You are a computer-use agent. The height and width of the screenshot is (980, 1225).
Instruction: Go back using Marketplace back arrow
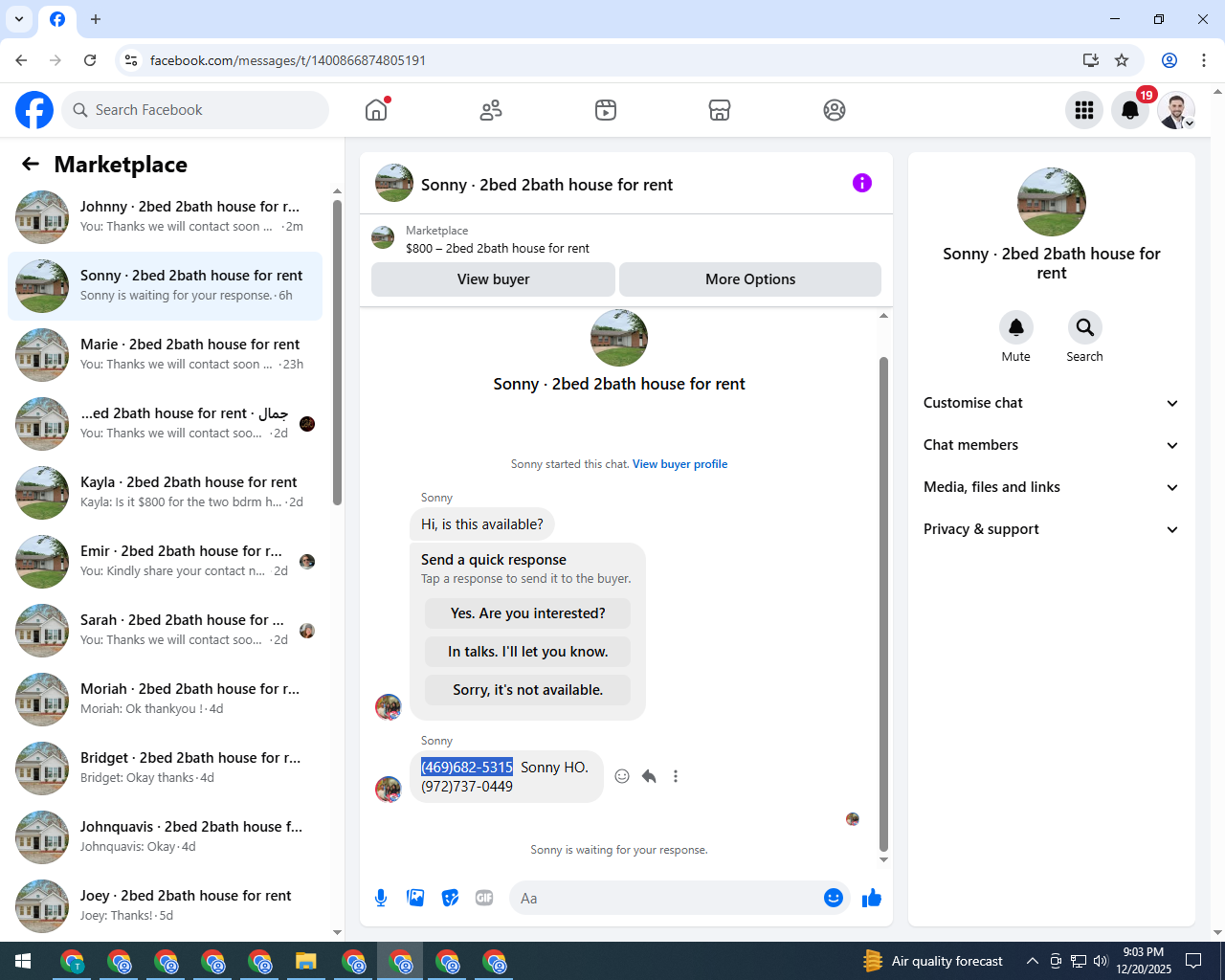[x=31, y=164]
